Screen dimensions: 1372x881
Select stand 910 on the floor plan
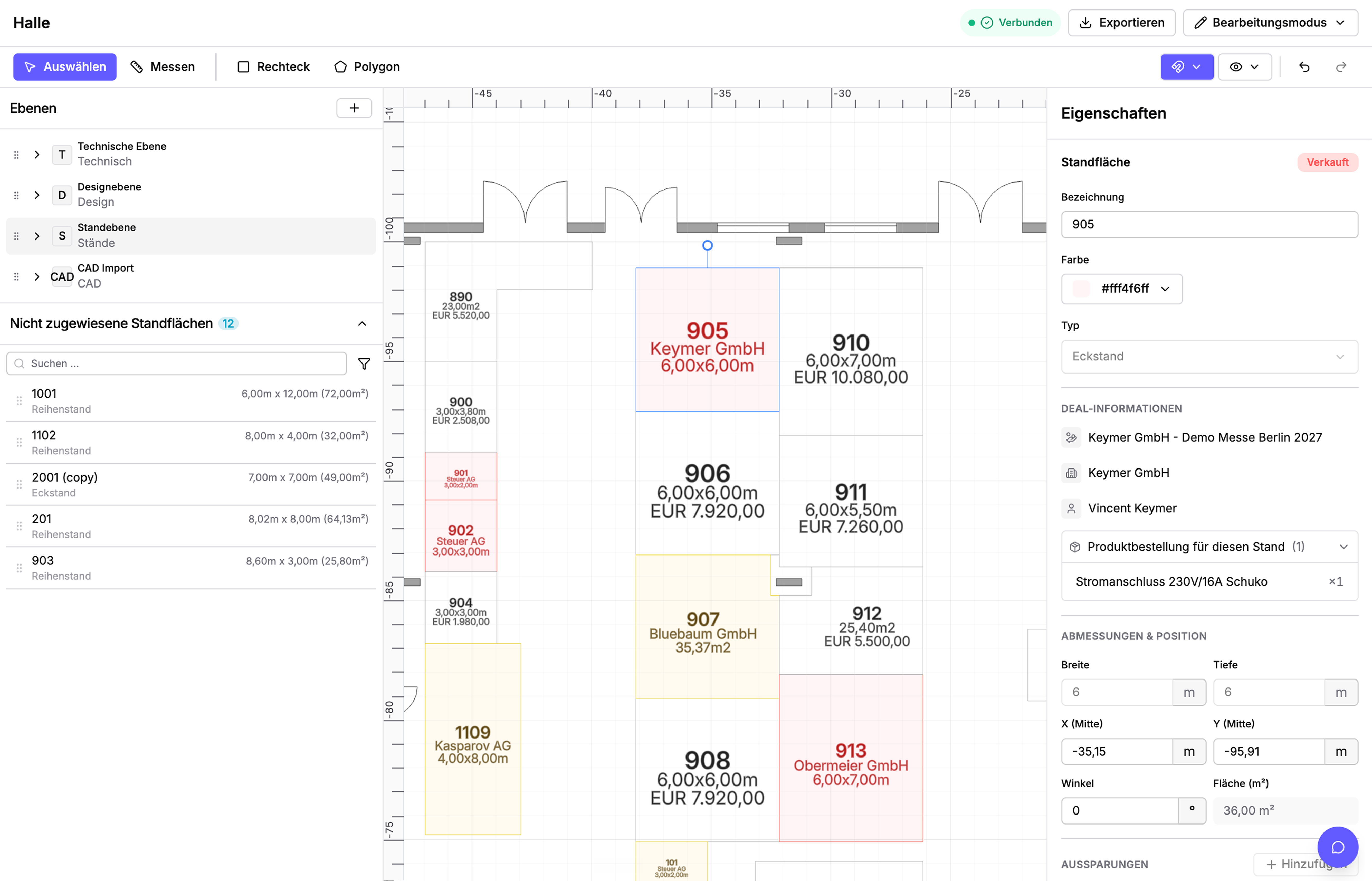tap(851, 352)
